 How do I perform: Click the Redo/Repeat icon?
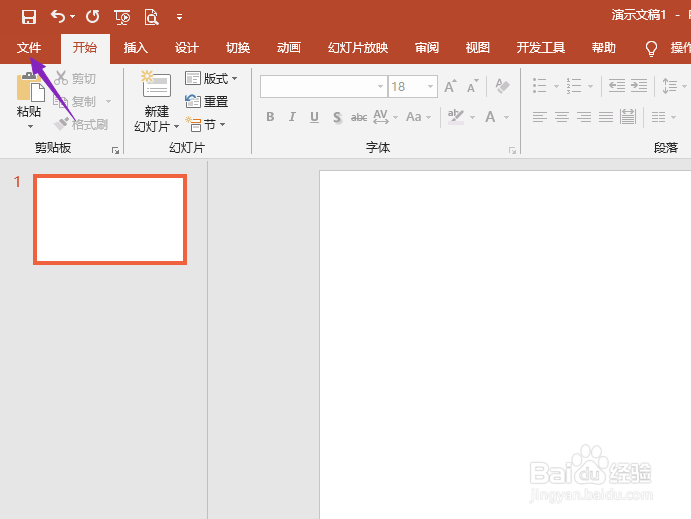93,17
